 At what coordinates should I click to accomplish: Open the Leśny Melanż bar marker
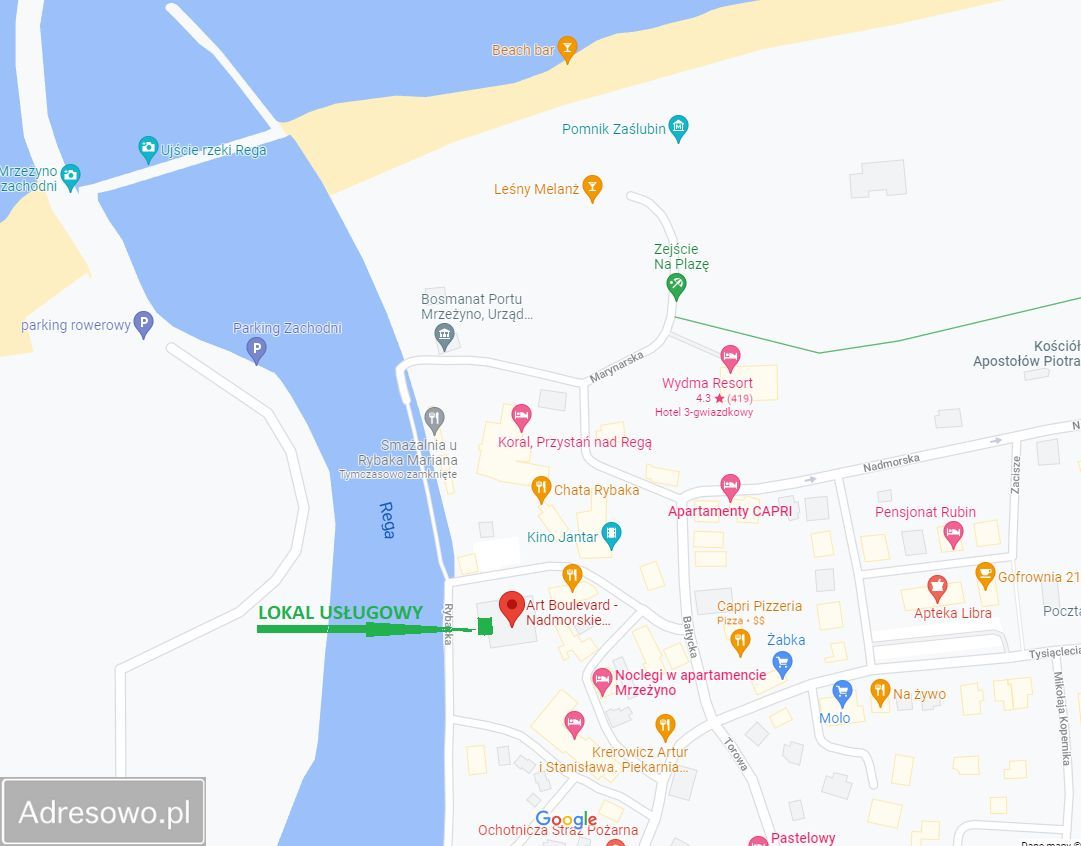592,188
